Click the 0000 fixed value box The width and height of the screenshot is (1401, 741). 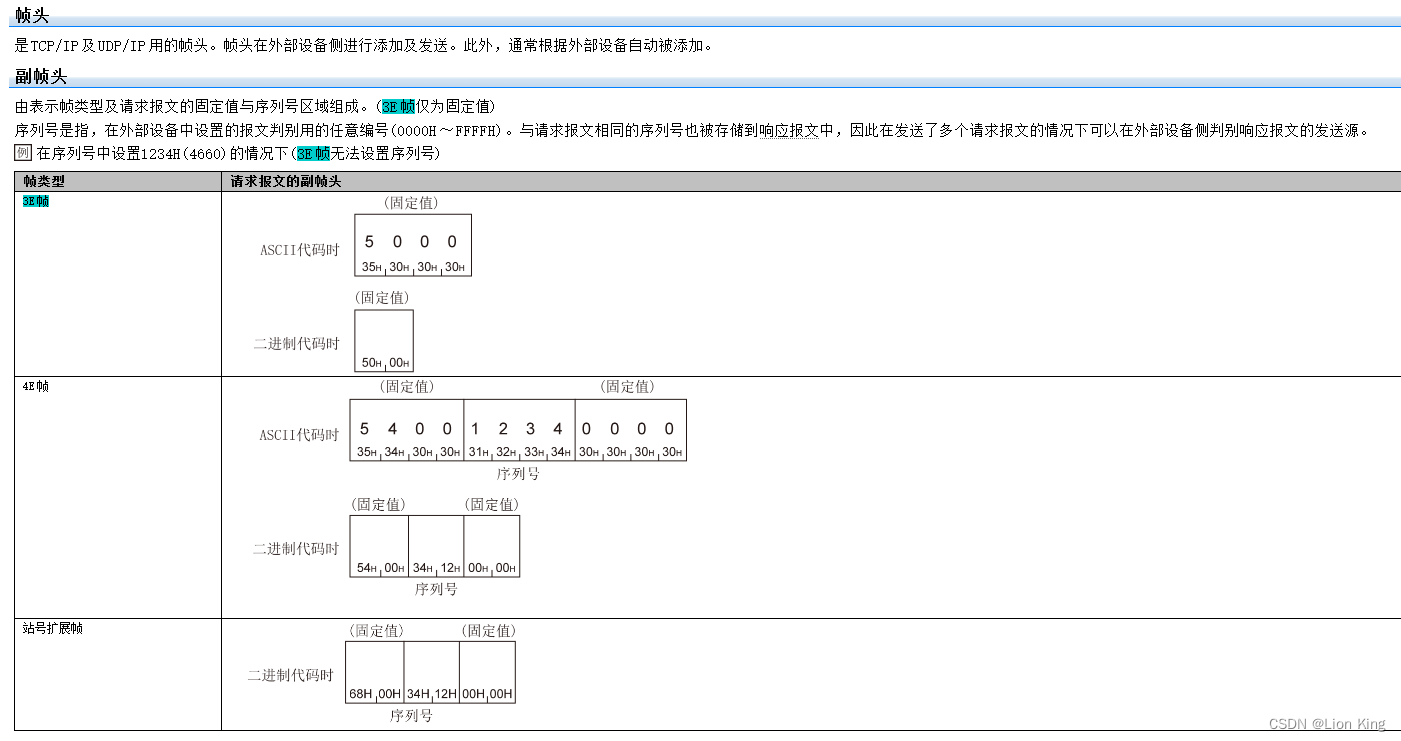coord(630,429)
